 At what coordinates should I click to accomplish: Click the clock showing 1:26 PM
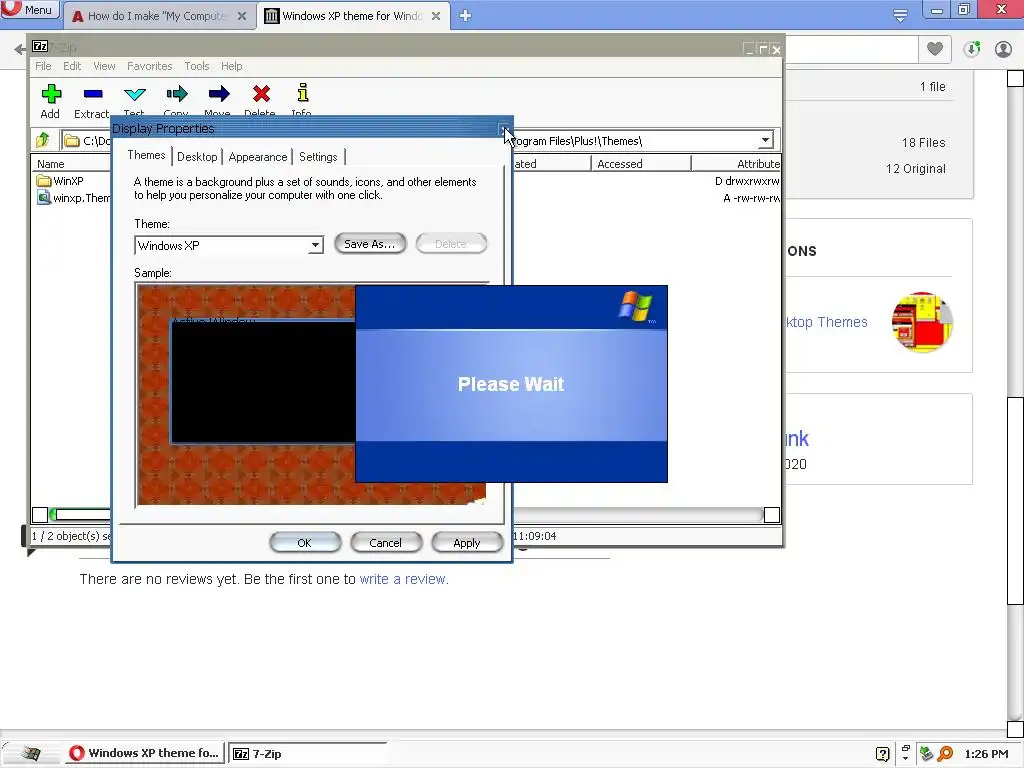(986, 754)
